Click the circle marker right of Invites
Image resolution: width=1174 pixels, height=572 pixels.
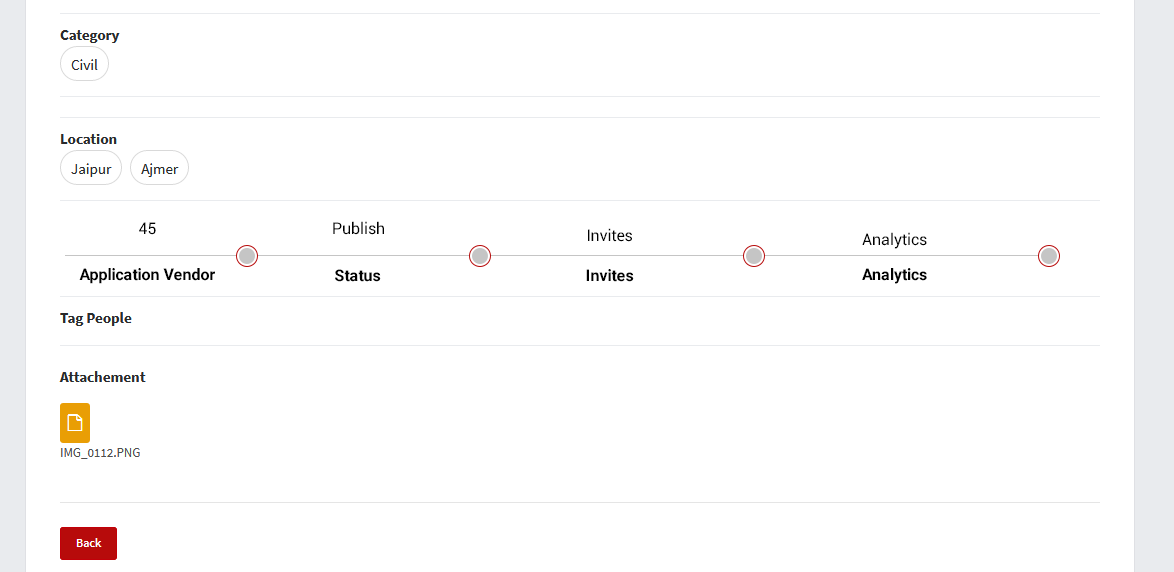pyautogui.click(x=754, y=256)
